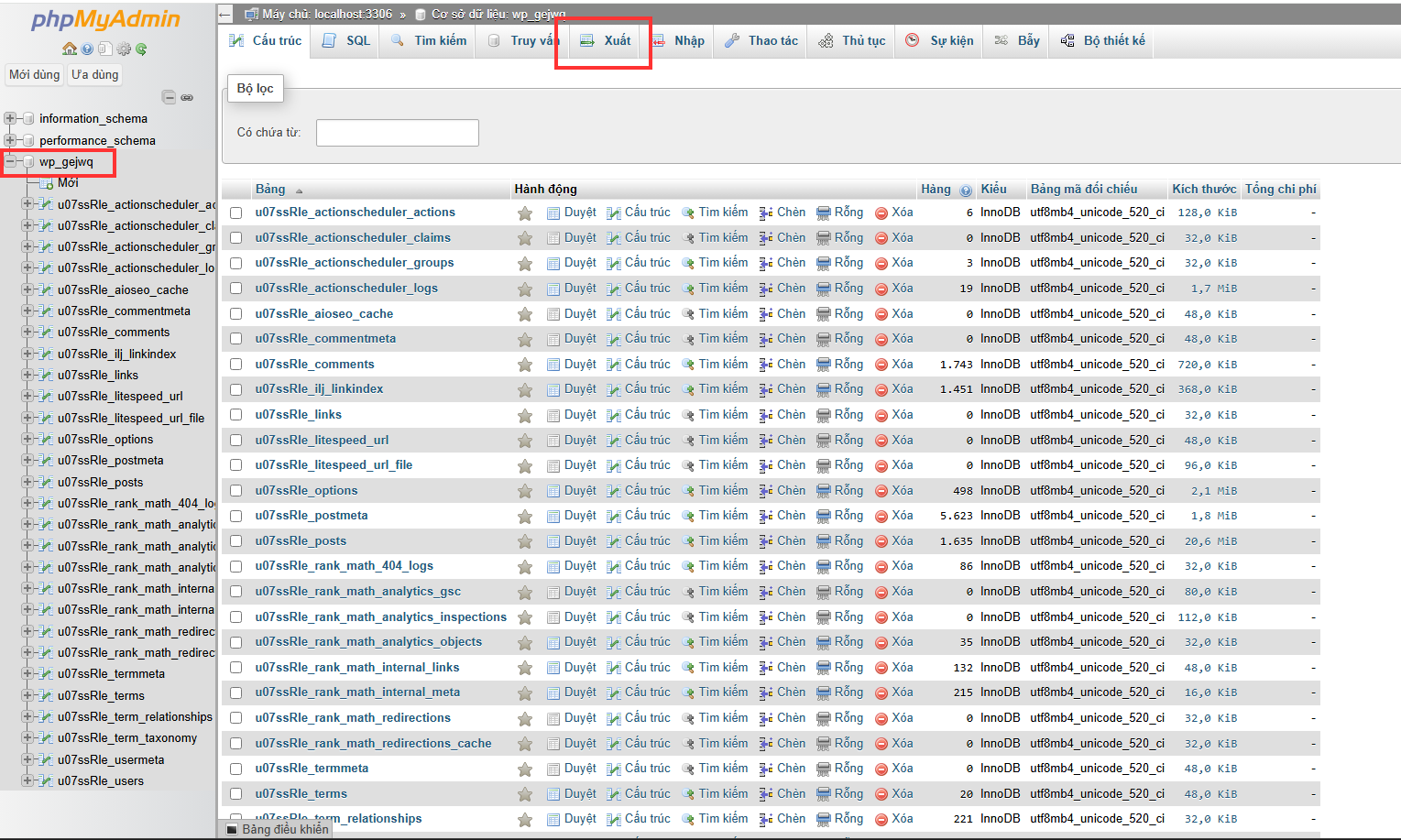The width and height of the screenshot is (1401, 840).
Task: Select the u07ssRle_posts row checkbox
Action: pyautogui.click(x=236, y=541)
